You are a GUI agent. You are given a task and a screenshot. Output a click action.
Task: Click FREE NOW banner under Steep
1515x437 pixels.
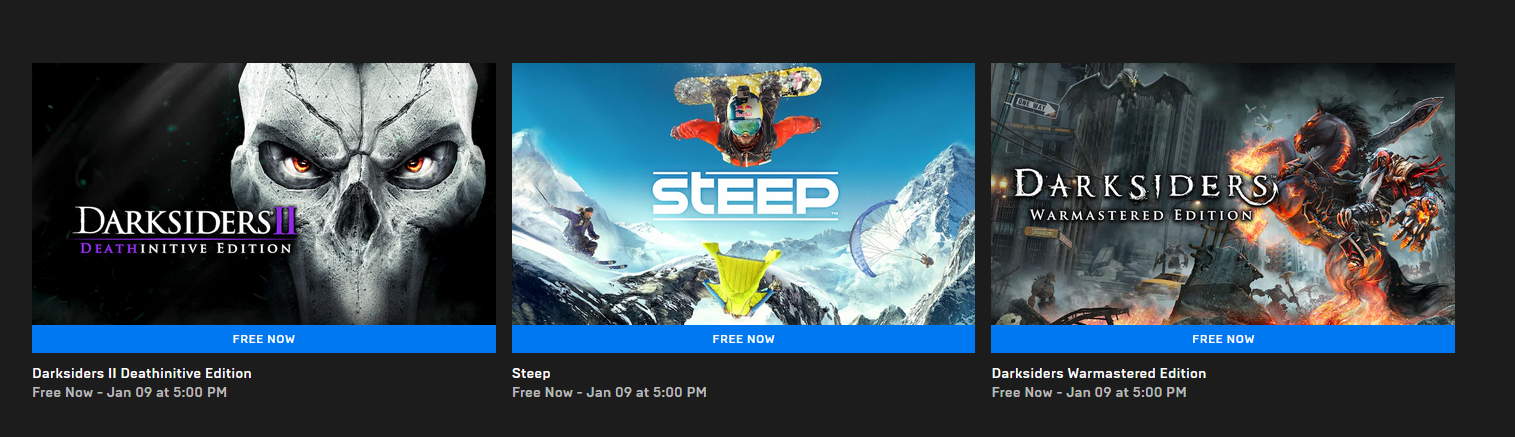coord(743,339)
